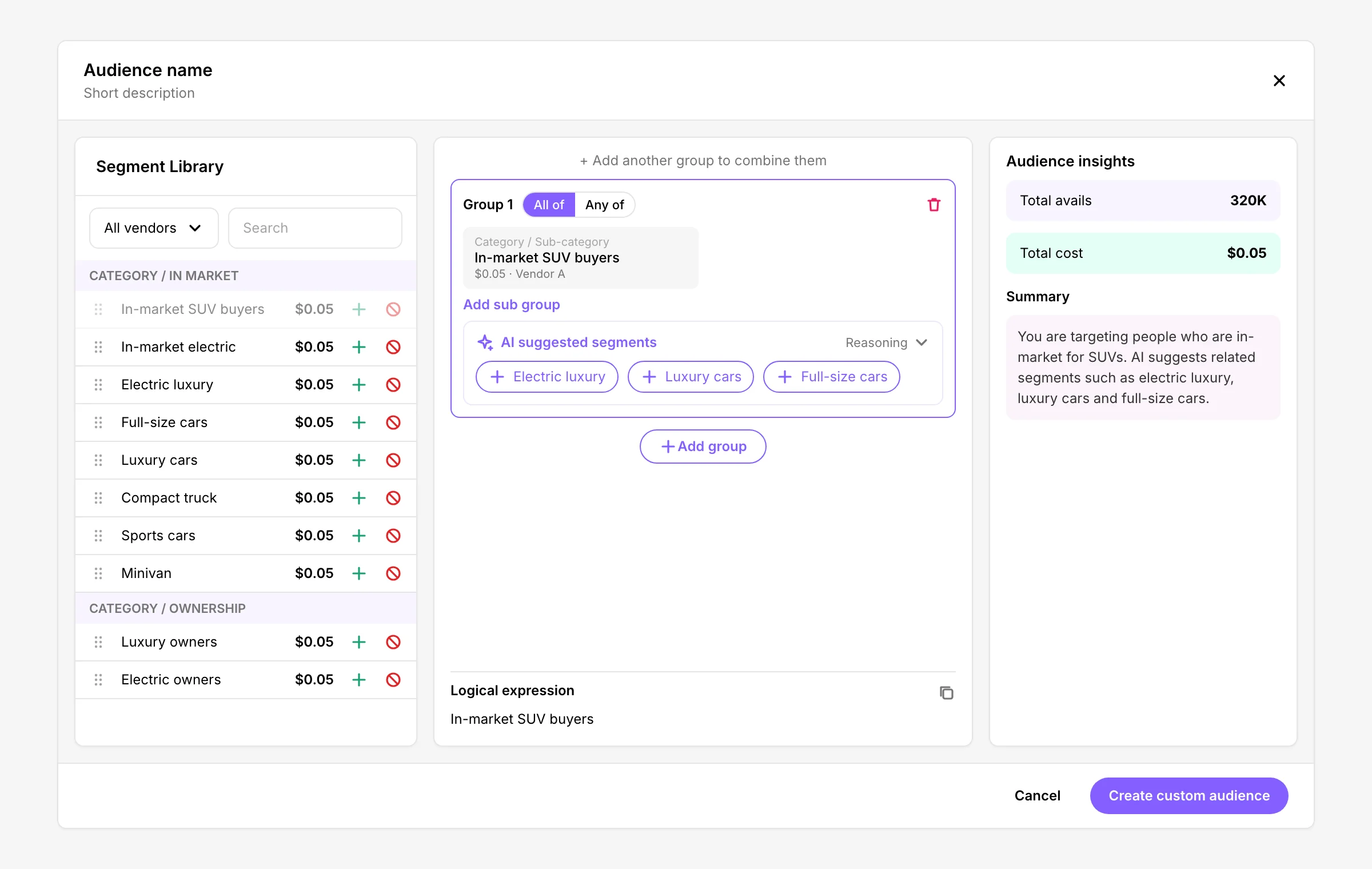Add Compact truck segment
This screenshot has height=869, width=1372.
pos(359,498)
